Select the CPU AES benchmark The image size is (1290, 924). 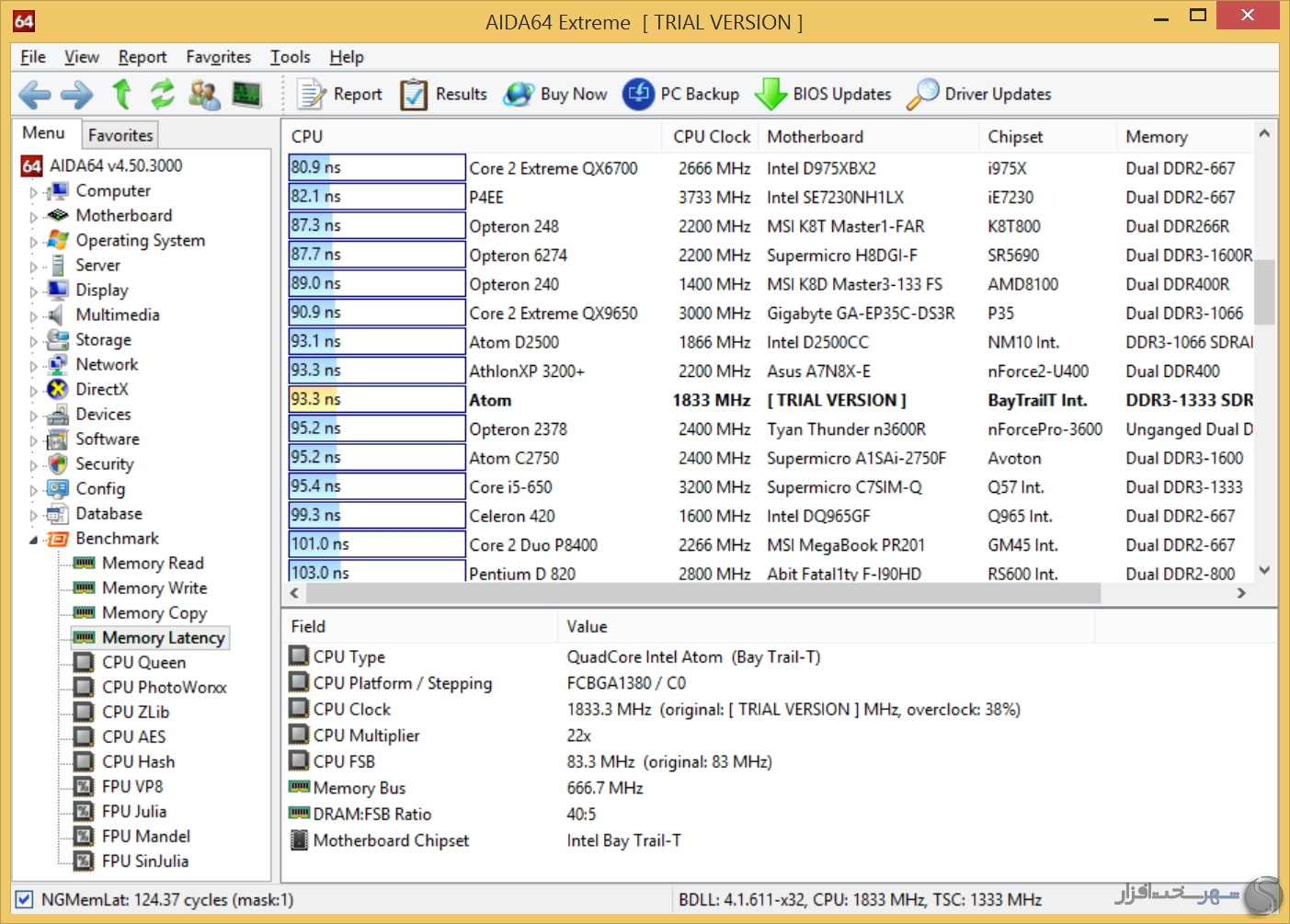click(134, 736)
